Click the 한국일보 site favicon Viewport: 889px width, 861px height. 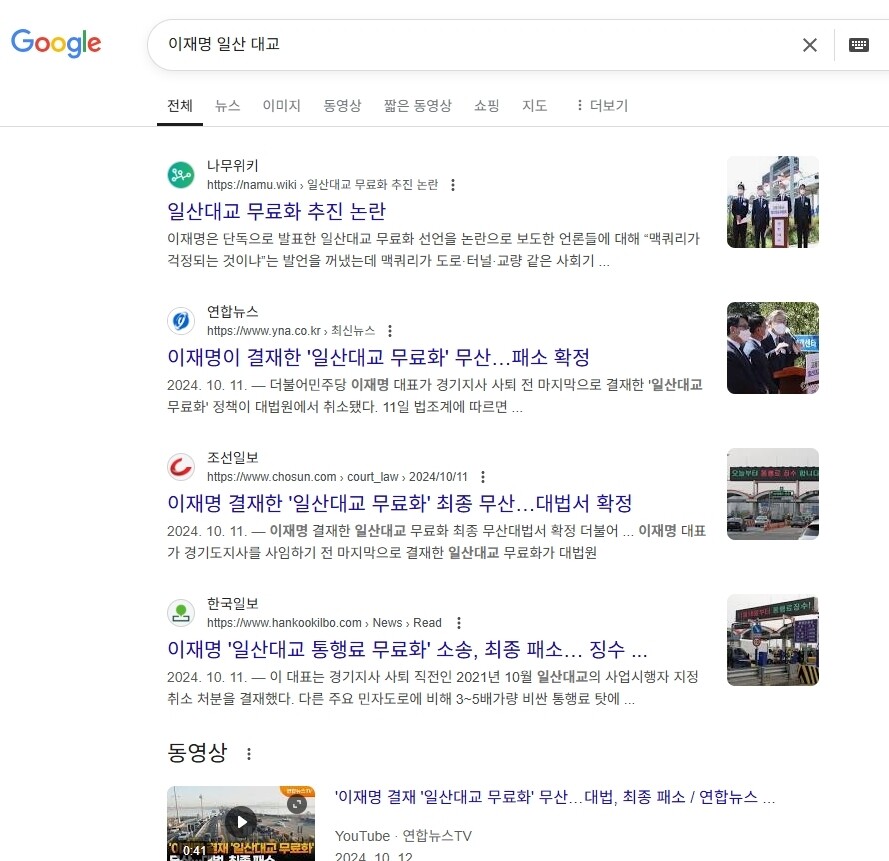(181, 613)
